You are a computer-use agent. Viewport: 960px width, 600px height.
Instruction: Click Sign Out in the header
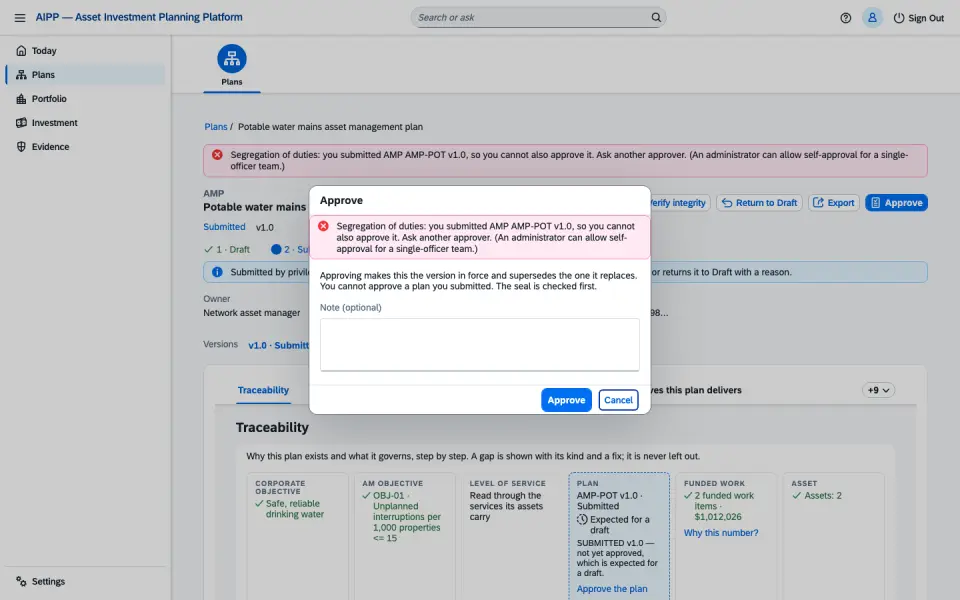click(x=918, y=18)
